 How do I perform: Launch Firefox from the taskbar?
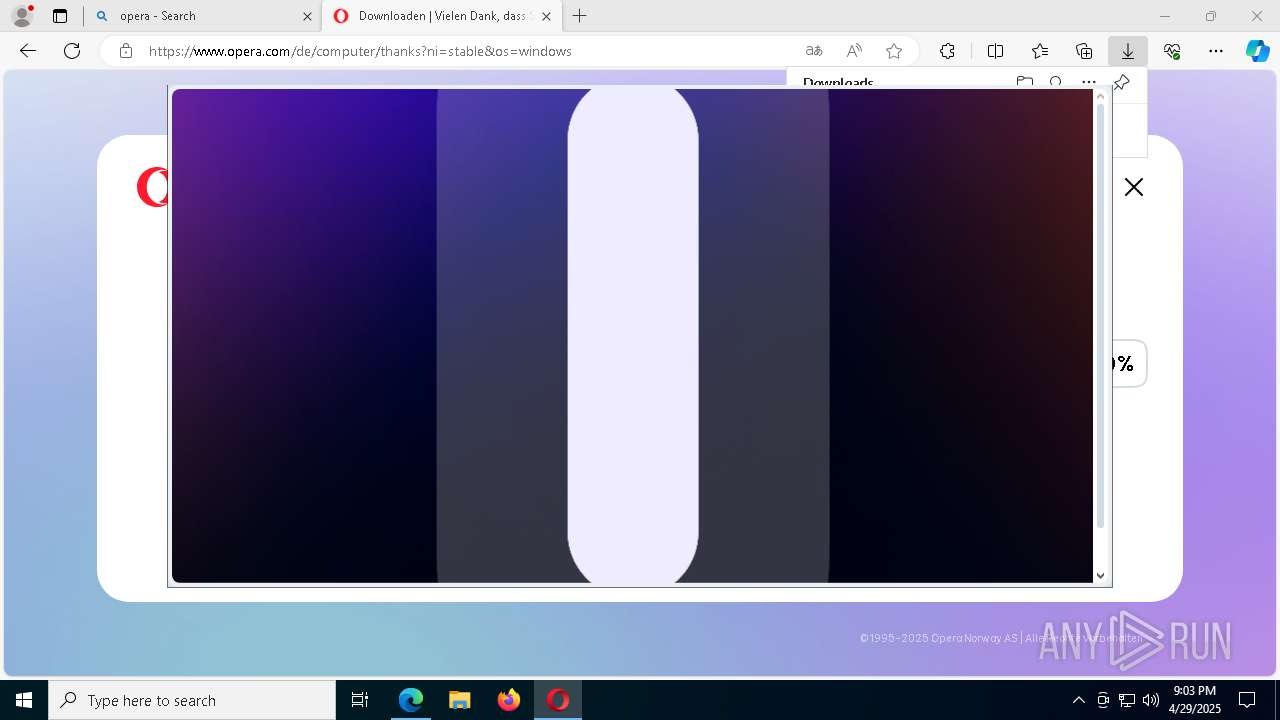tap(509, 700)
